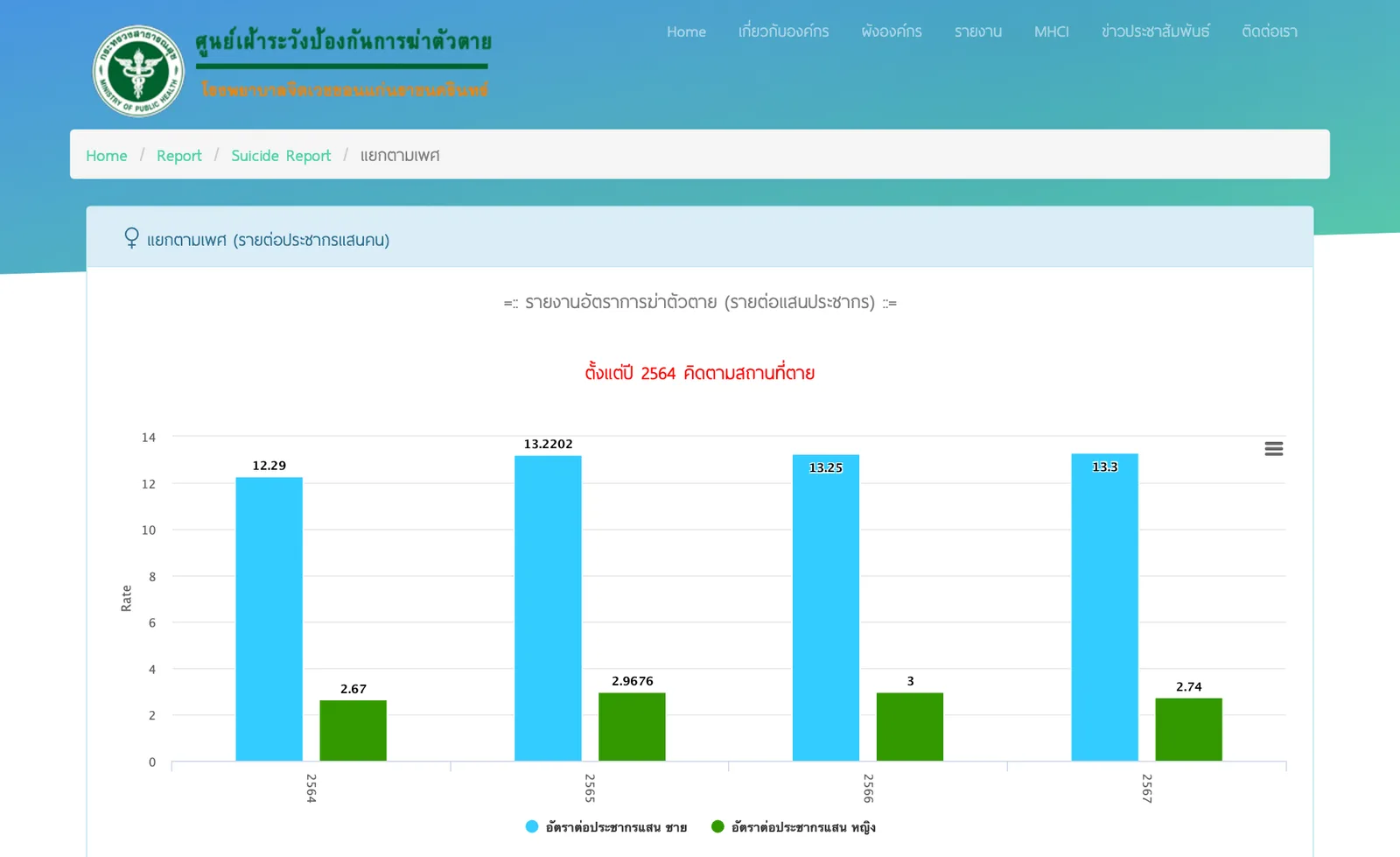Image resolution: width=1400 pixels, height=857 pixels.
Task: Click the chart title รายงานอัตราการฆ่าตัวตาย
Action: point(700,303)
